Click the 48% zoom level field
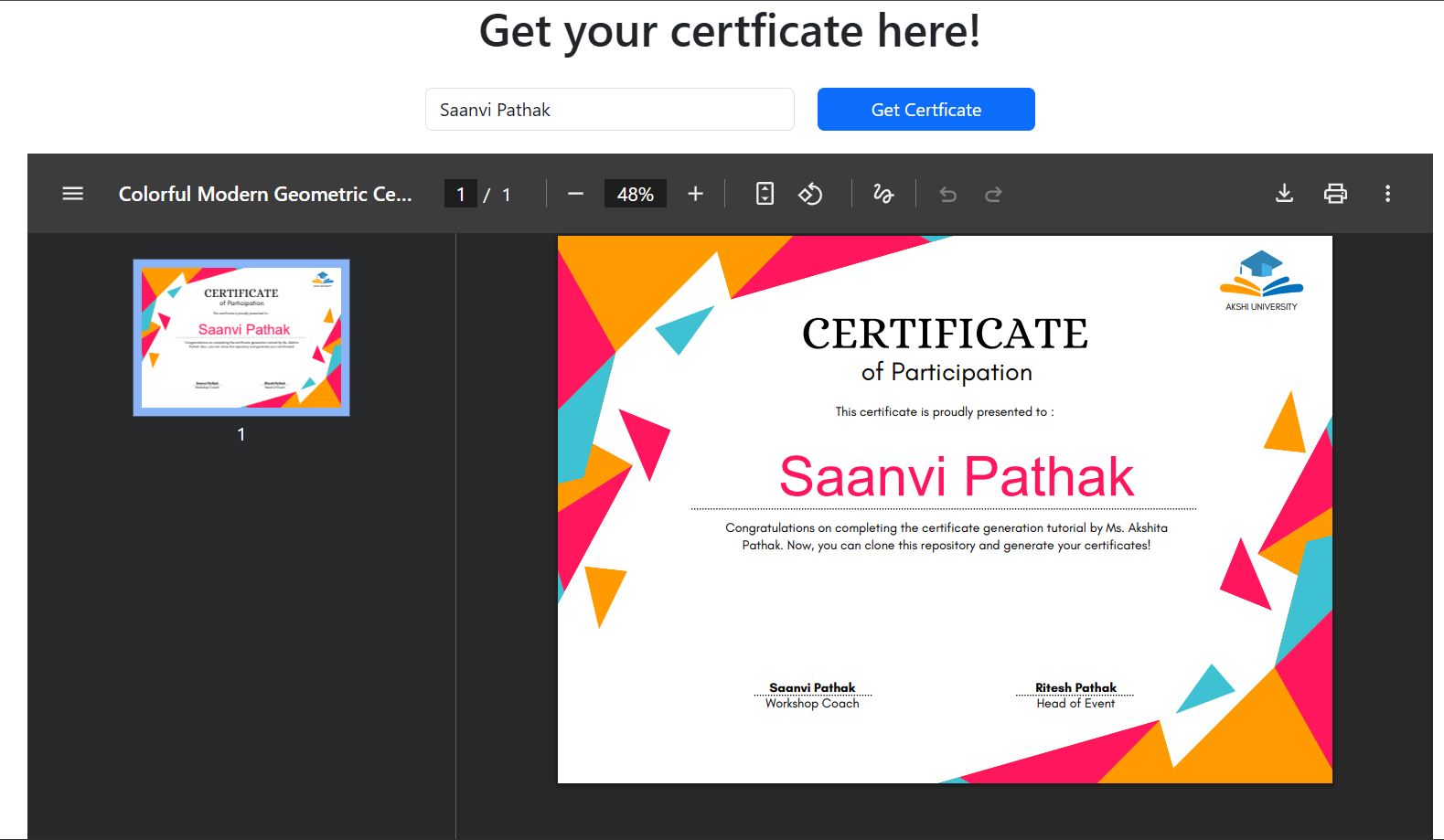Screen dimensions: 1444x840 (x=636, y=194)
